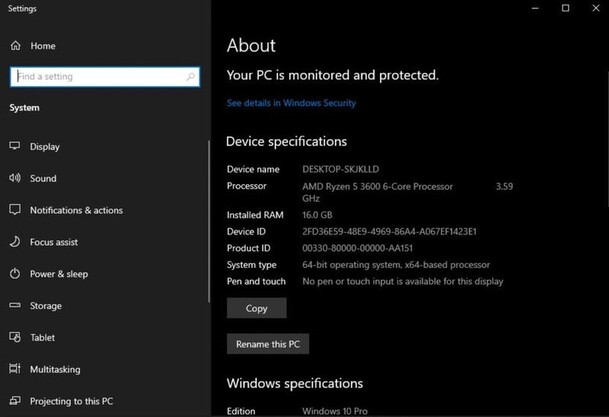Click the Tablet icon in sidebar
609x417 pixels.
[15, 338]
